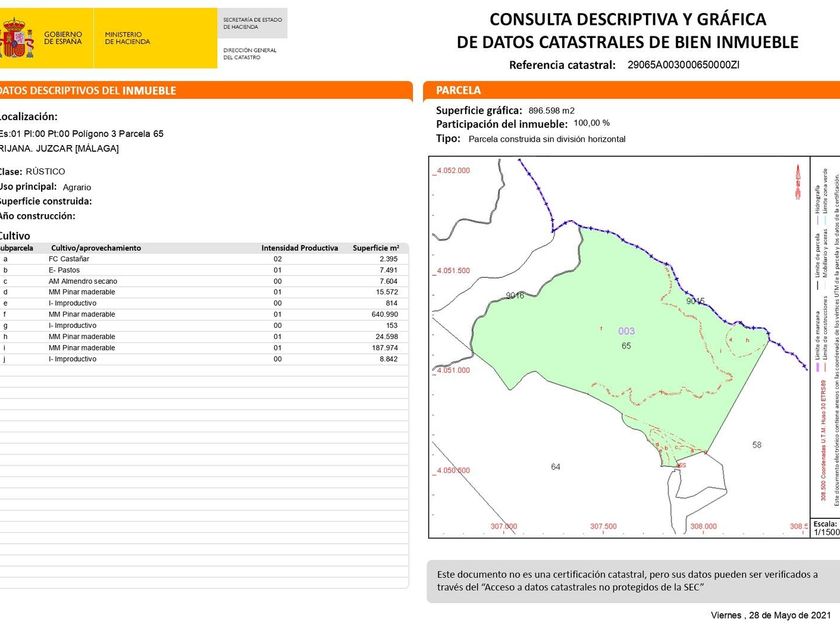The width and height of the screenshot is (840, 630).
Task: Click subparcel 'h' marker on the map
Action: 747,341
